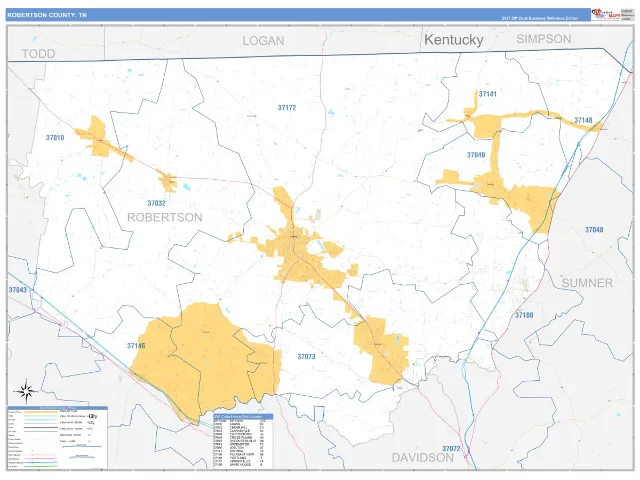Click ZIP code label '37141'
Screen dimensions: 640x480
pyautogui.click(x=487, y=94)
